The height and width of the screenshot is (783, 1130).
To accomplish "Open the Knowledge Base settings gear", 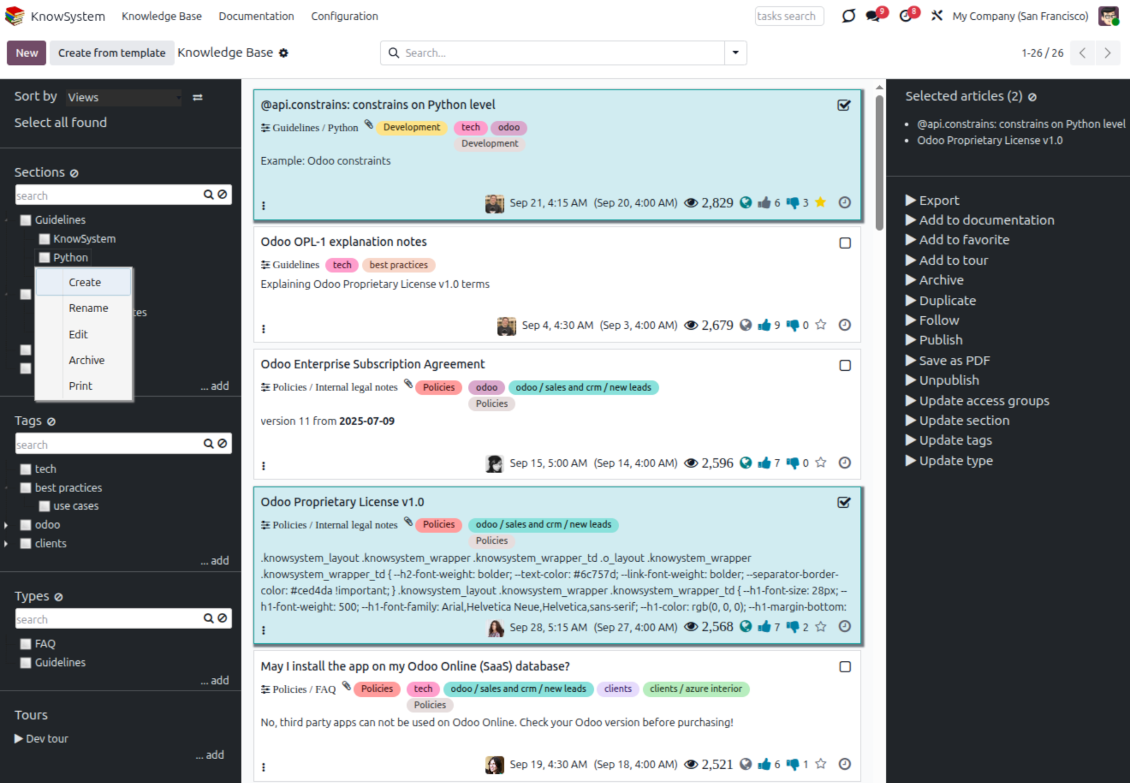I will (284, 53).
